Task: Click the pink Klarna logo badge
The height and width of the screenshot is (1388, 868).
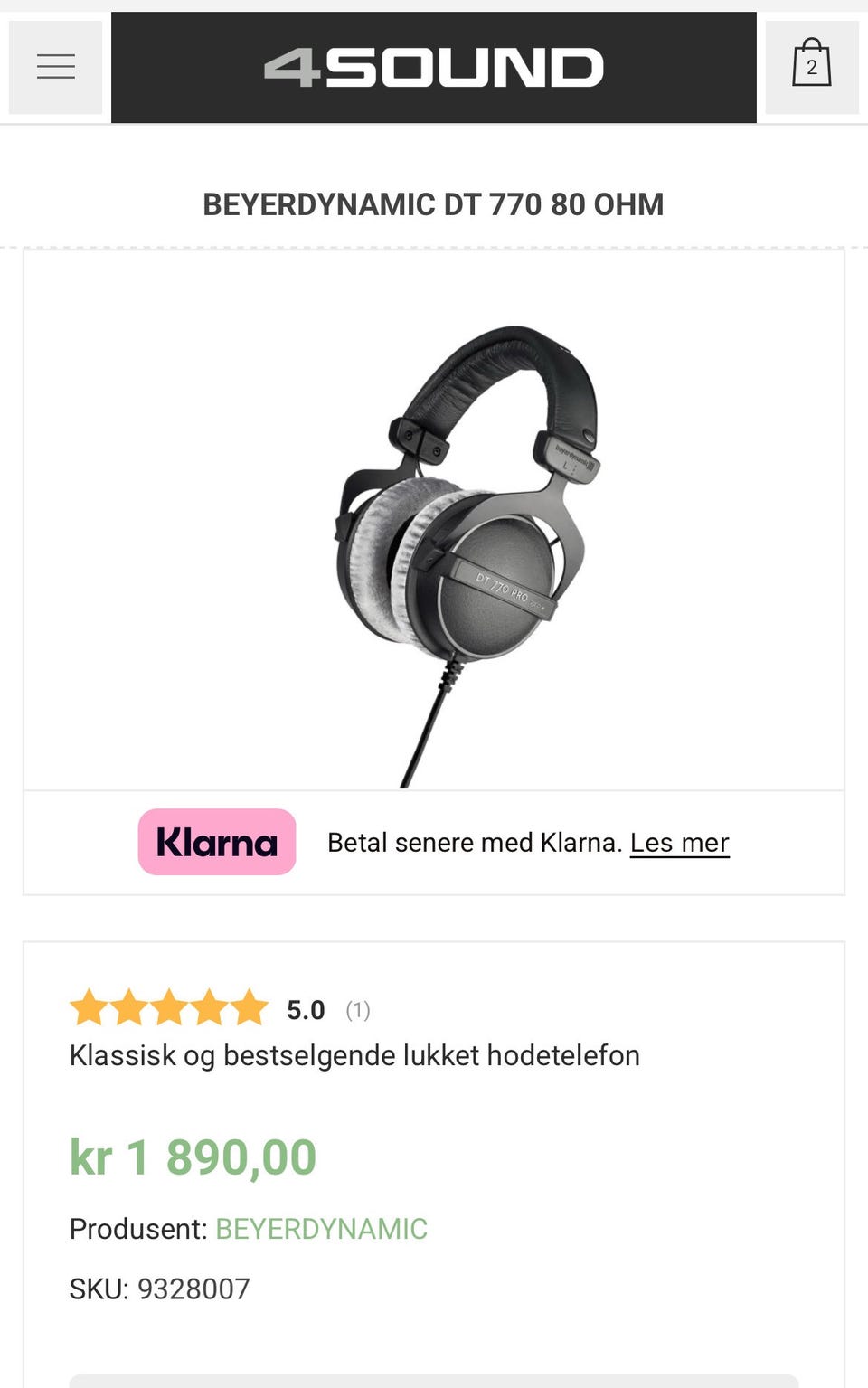Action: (x=217, y=842)
